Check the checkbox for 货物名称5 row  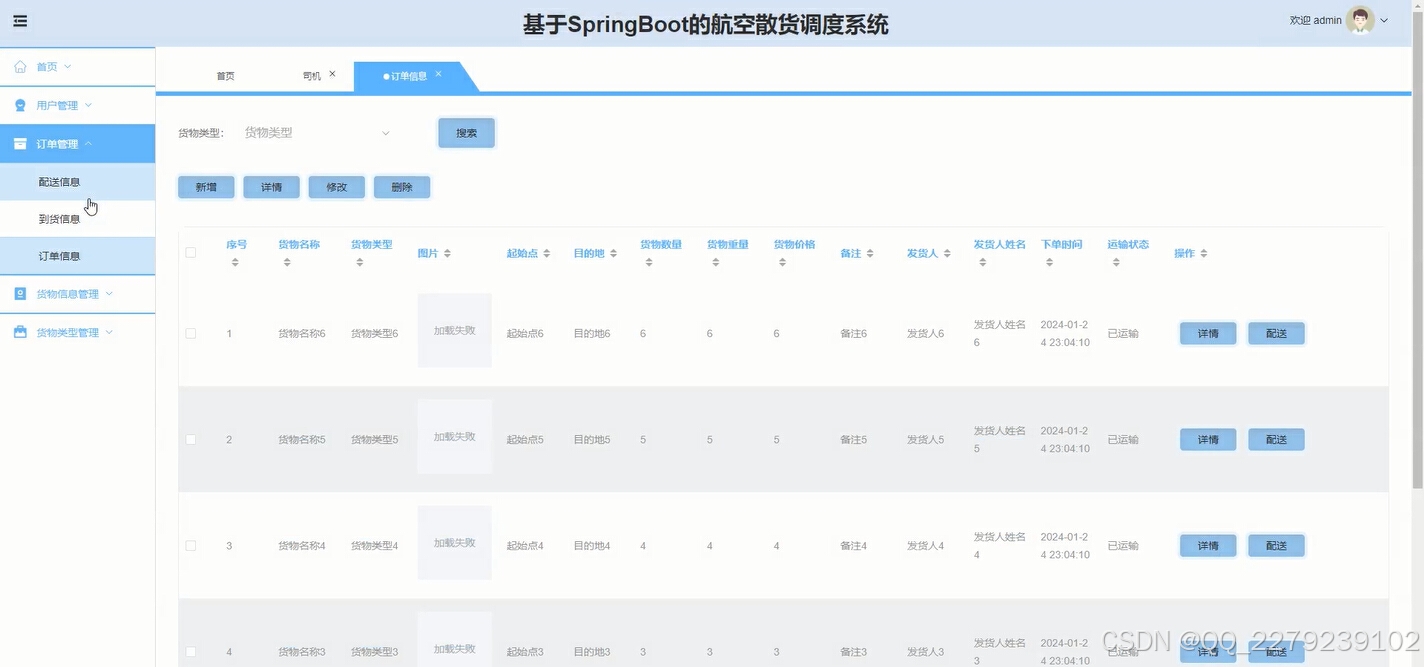point(191,439)
